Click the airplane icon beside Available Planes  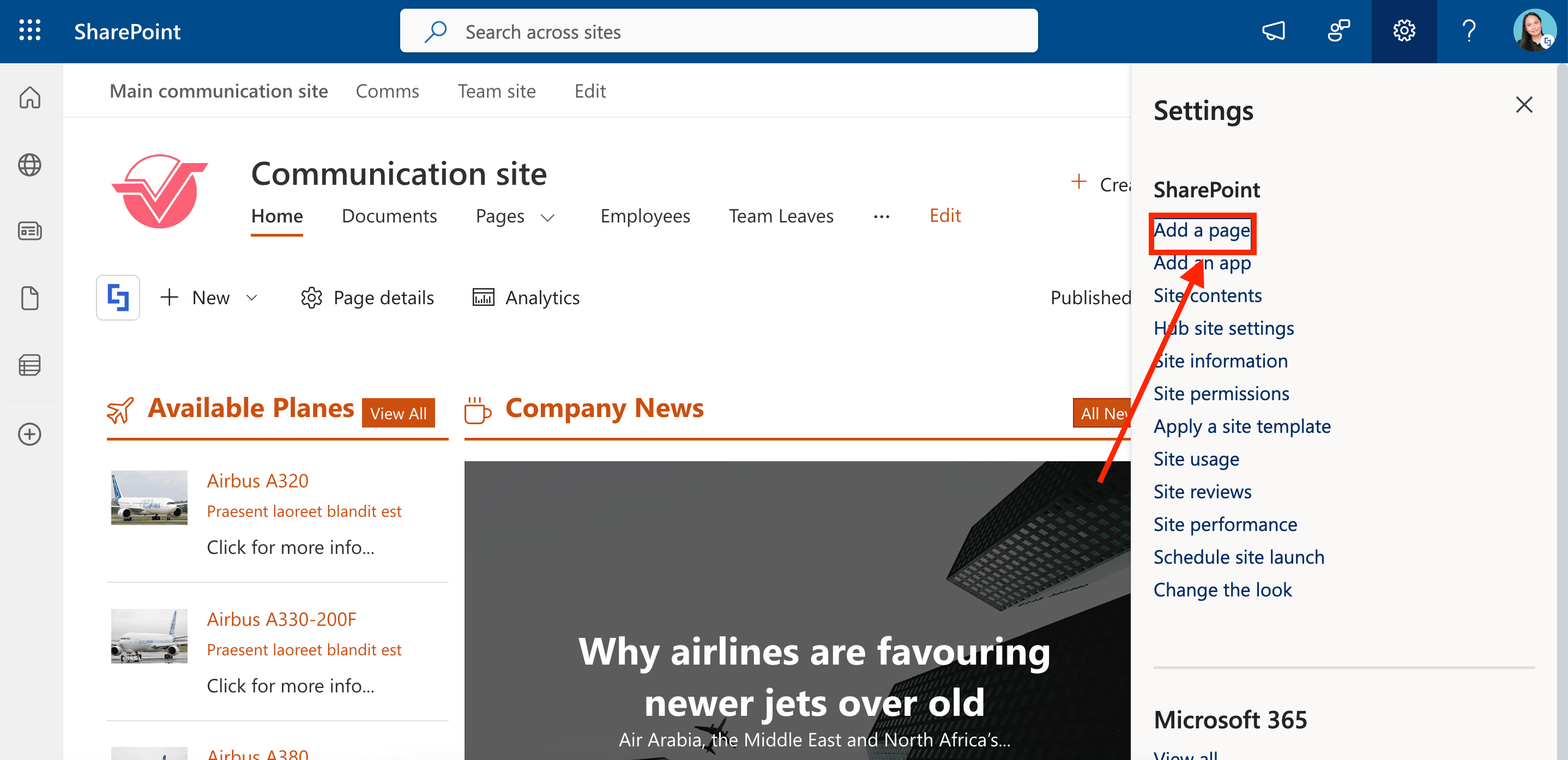point(120,410)
